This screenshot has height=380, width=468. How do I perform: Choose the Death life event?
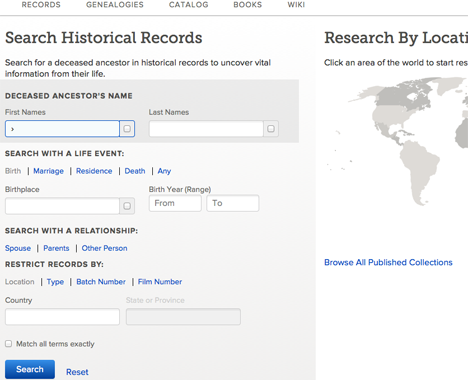tap(135, 171)
